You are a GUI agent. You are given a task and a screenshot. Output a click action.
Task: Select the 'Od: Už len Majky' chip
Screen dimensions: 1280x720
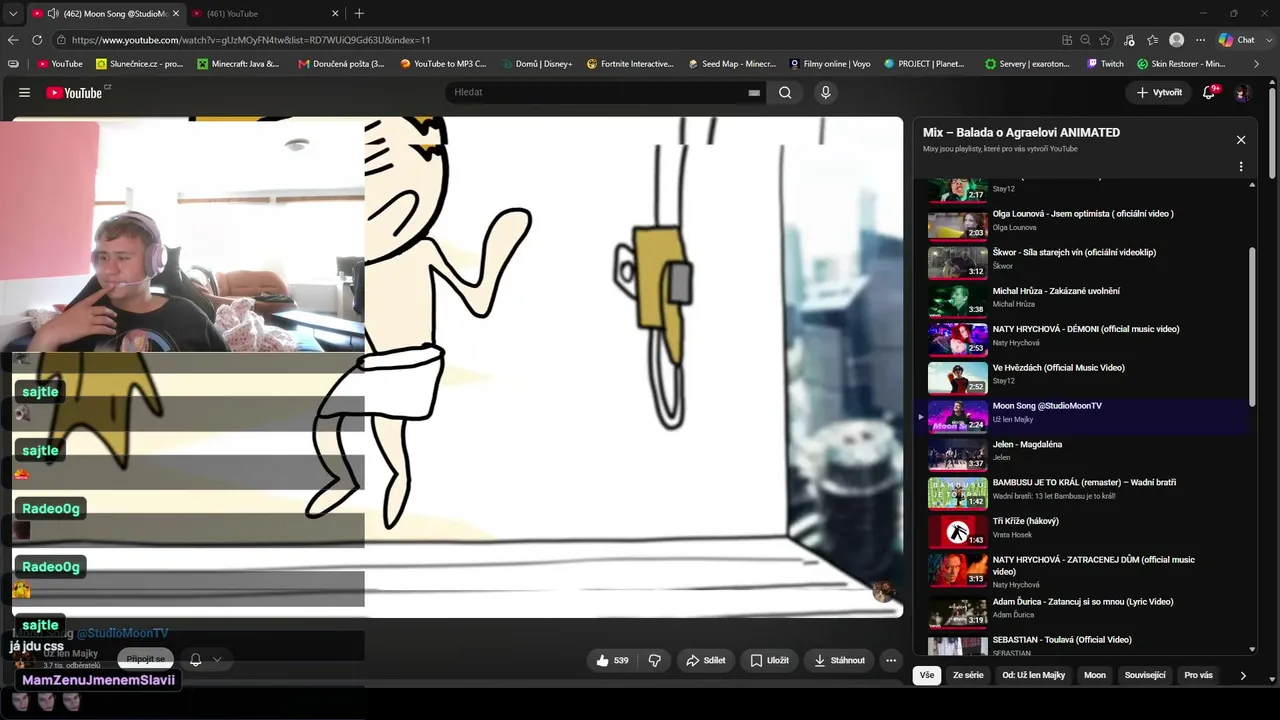point(1033,675)
